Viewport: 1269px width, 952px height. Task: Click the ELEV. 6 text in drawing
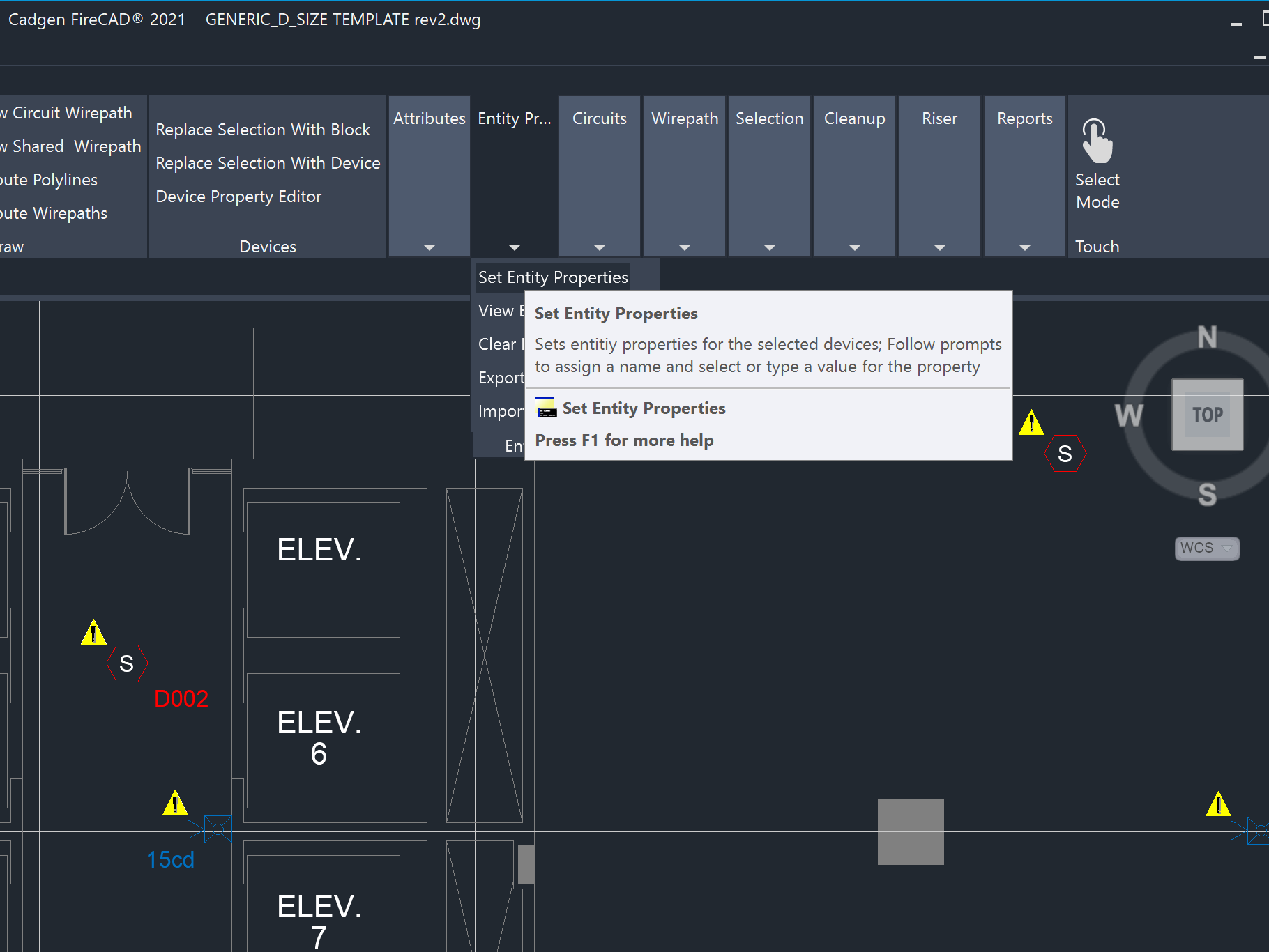point(319,738)
